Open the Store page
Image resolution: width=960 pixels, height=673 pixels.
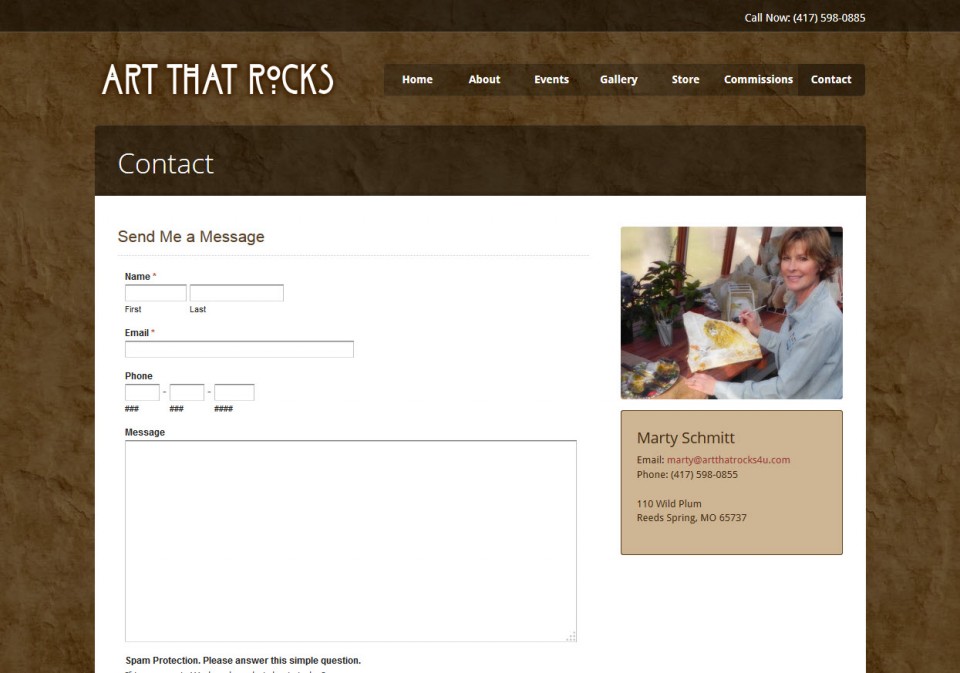click(685, 80)
